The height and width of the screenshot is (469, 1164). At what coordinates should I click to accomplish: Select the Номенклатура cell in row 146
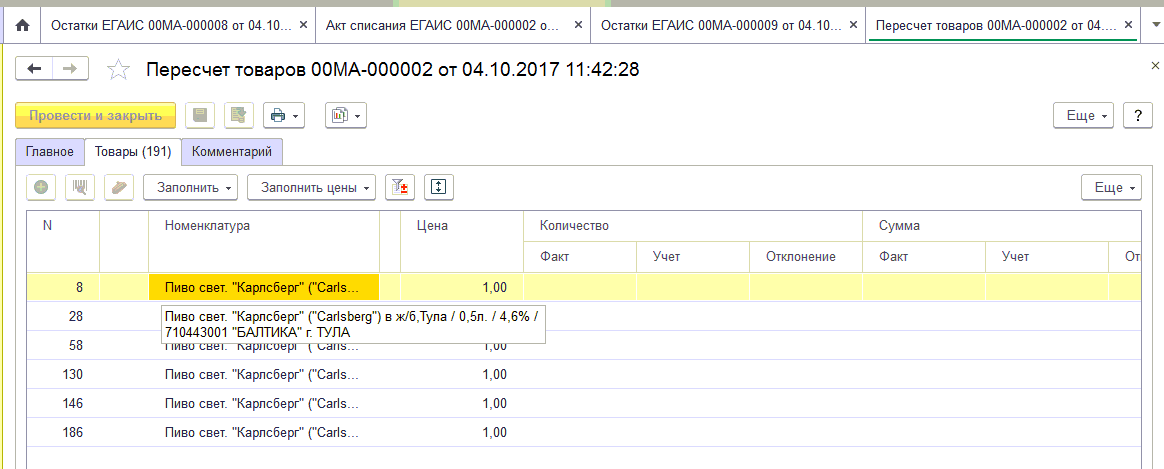pos(264,403)
